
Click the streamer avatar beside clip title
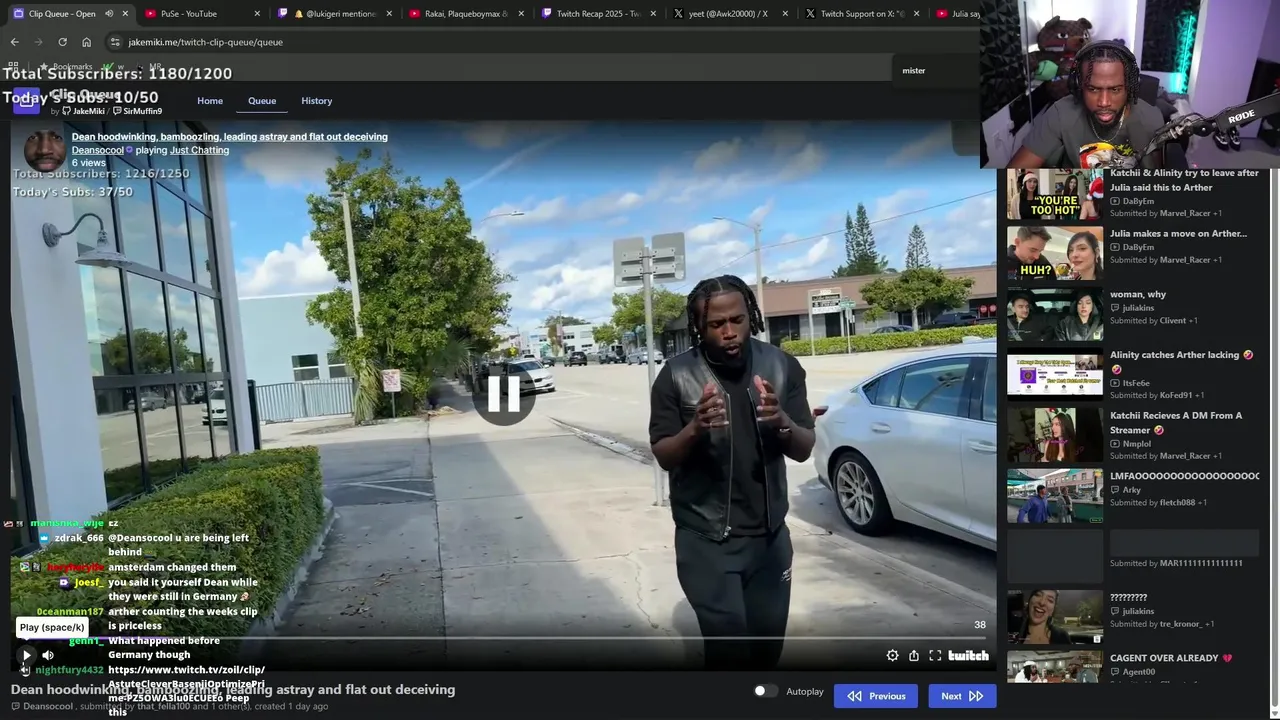[45, 150]
